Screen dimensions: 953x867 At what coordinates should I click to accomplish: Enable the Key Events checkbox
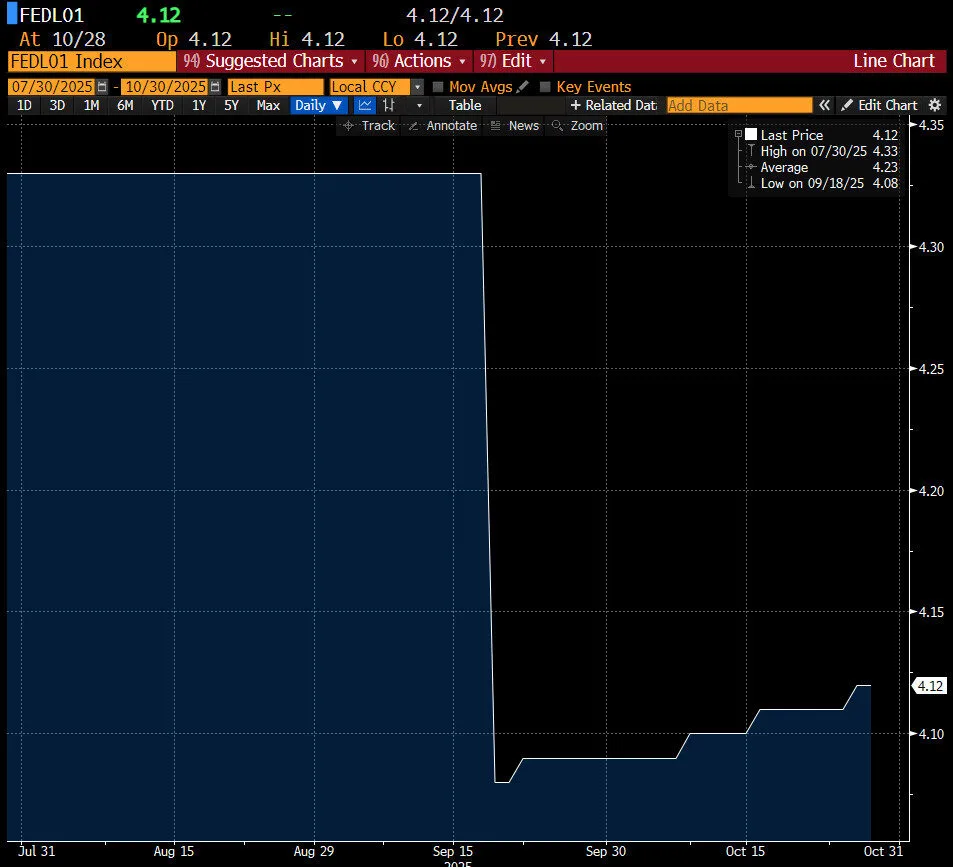(545, 87)
